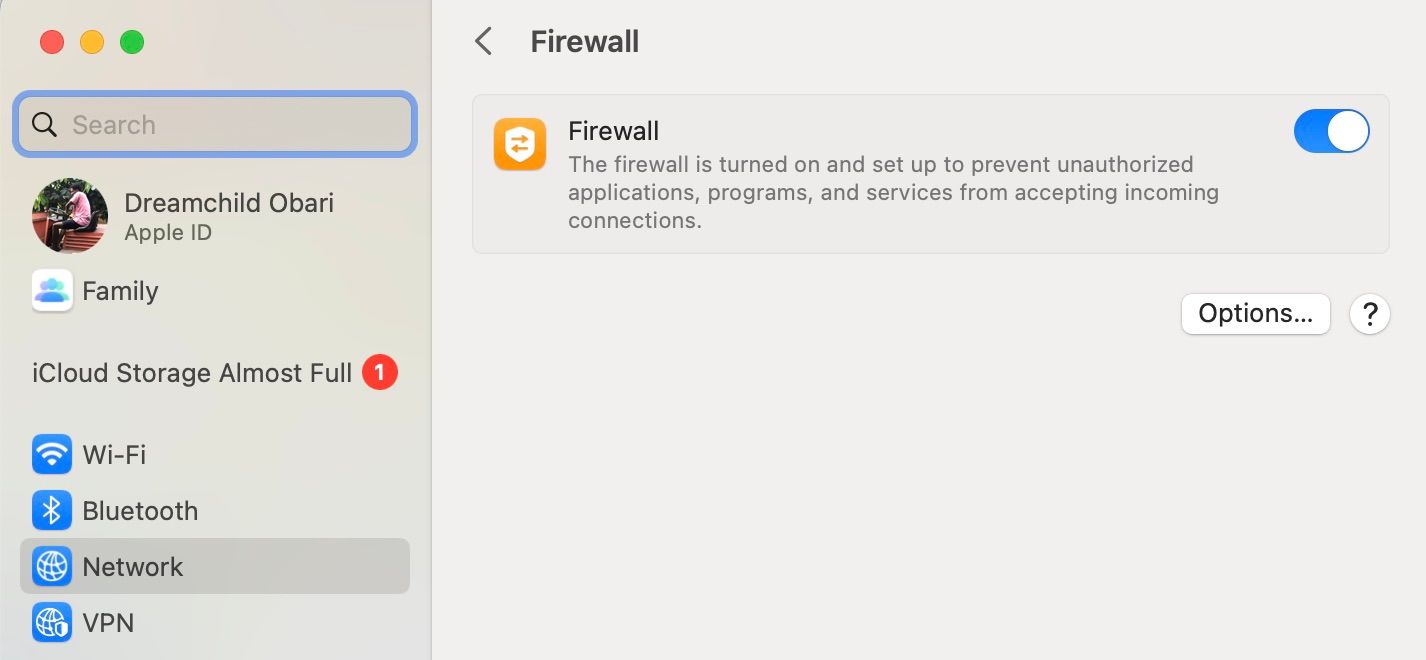Open Firewall Options button
1426x660 pixels.
click(1255, 314)
